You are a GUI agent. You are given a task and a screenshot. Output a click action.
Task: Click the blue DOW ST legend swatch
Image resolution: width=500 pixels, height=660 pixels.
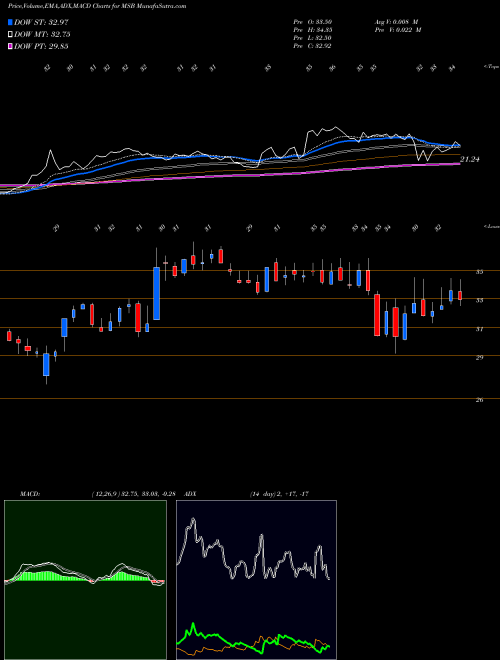pos(10,22)
